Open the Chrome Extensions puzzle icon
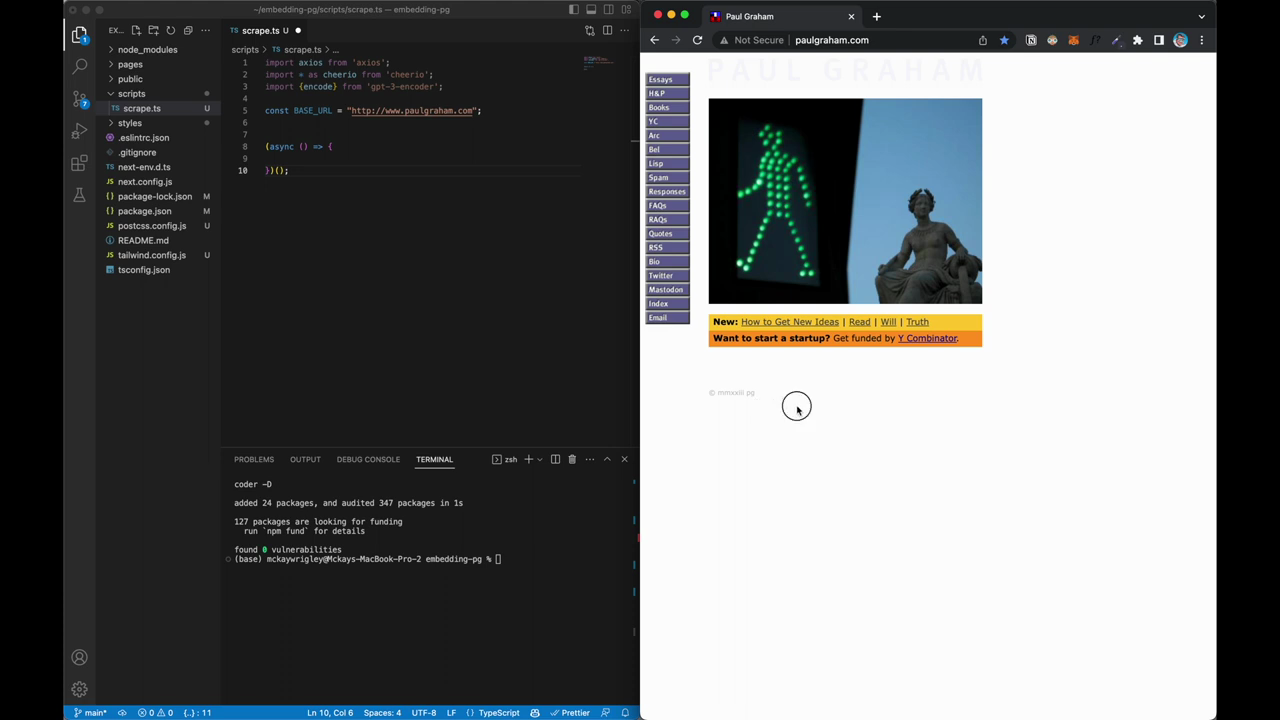The image size is (1280, 720). [x=1137, y=40]
